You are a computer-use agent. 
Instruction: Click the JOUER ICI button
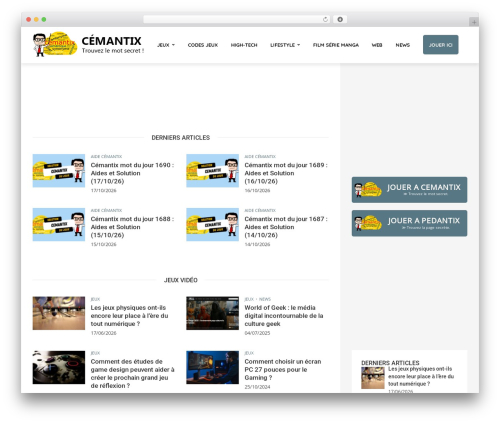pyautogui.click(x=441, y=45)
